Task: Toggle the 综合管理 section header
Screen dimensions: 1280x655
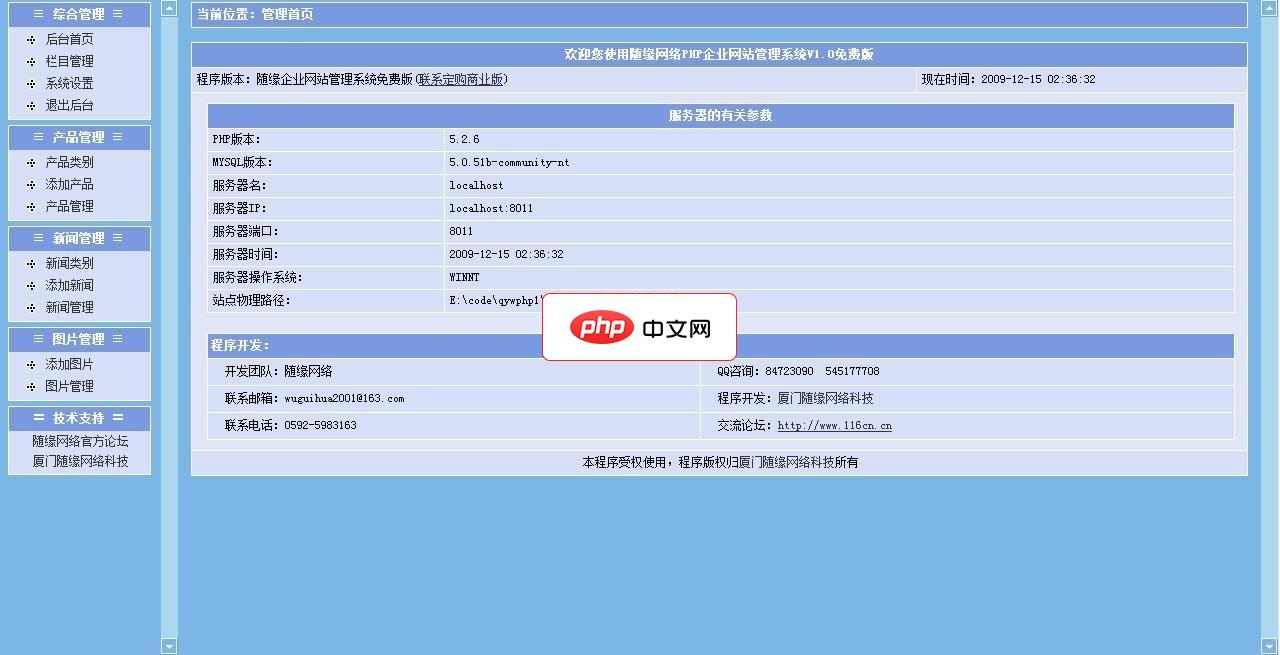Action: coord(79,14)
